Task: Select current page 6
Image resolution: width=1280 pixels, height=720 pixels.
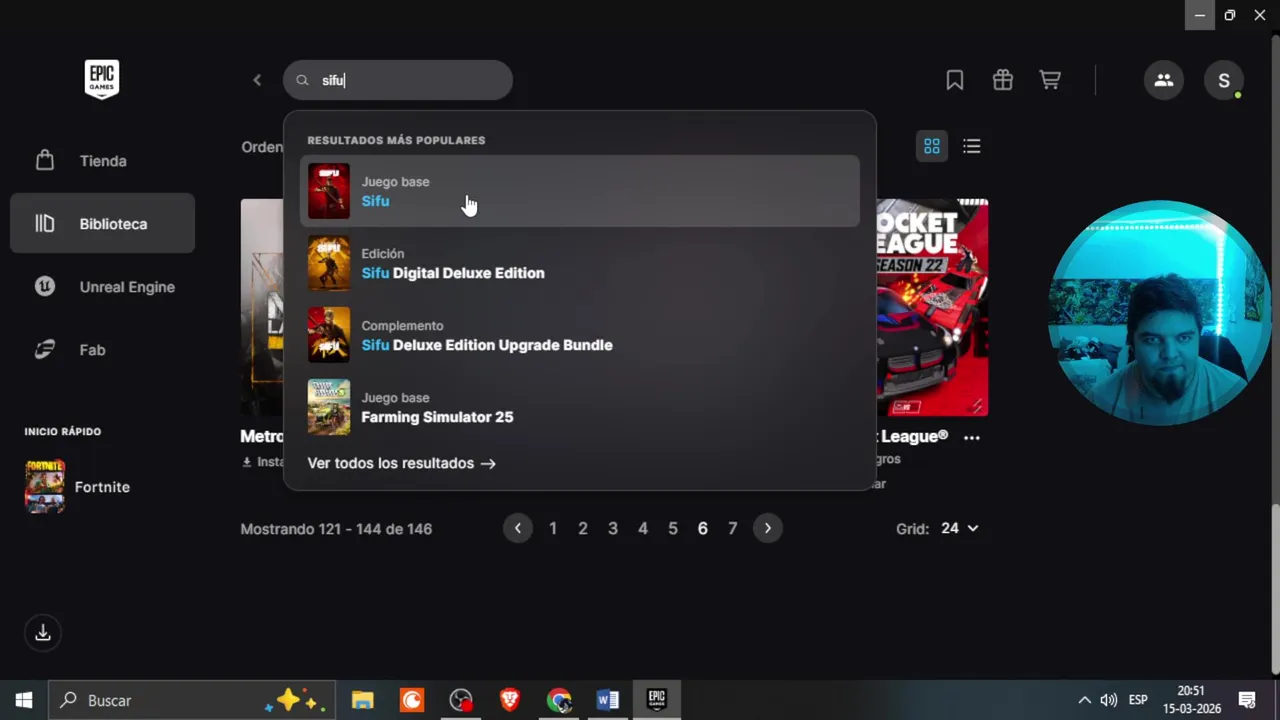Action: pos(703,528)
